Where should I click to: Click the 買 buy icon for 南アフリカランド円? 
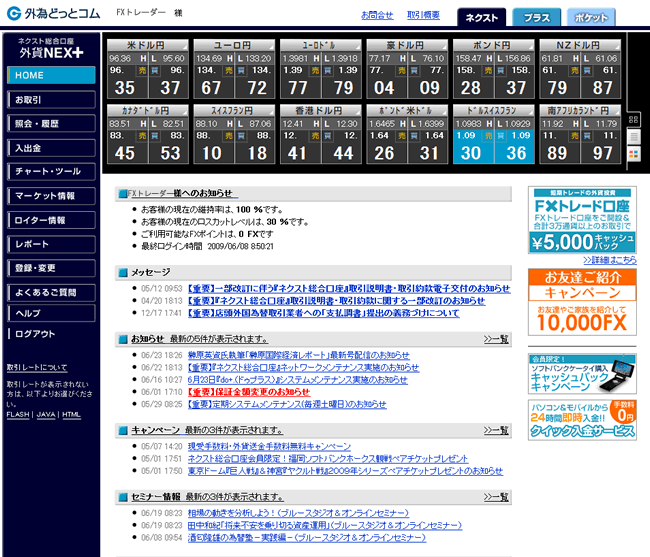point(587,136)
